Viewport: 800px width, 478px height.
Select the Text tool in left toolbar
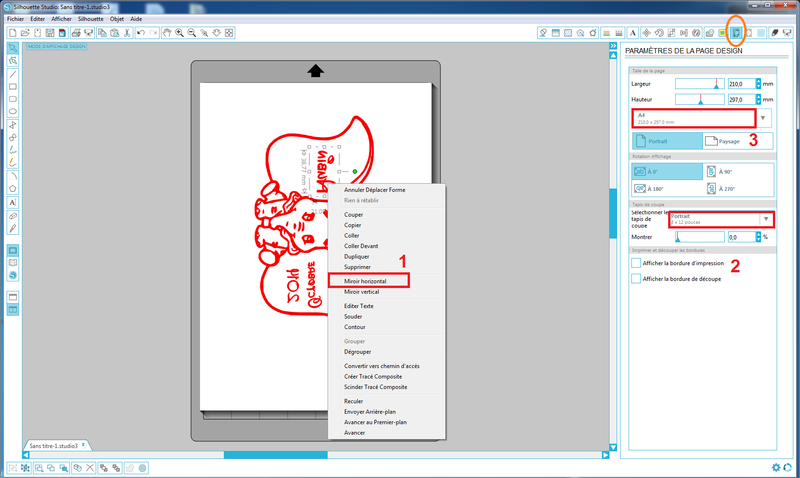point(13,203)
